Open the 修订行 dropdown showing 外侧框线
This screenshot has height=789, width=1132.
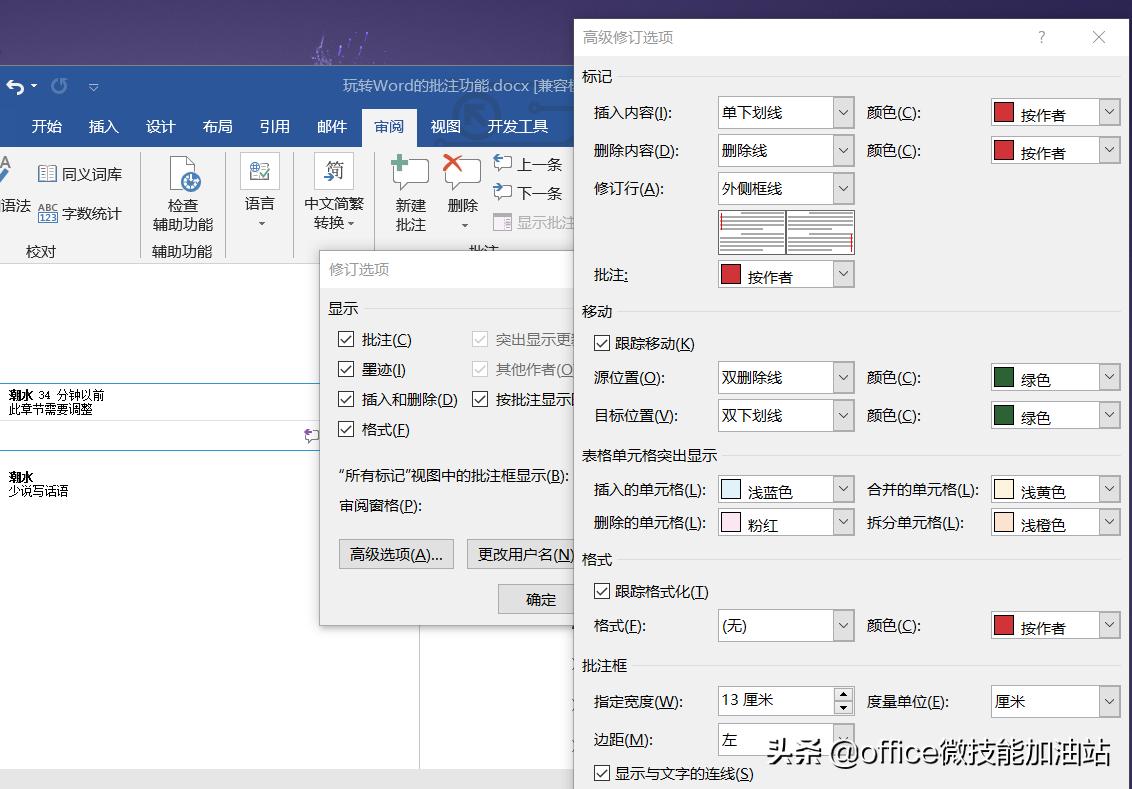click(x=843, y=188)
